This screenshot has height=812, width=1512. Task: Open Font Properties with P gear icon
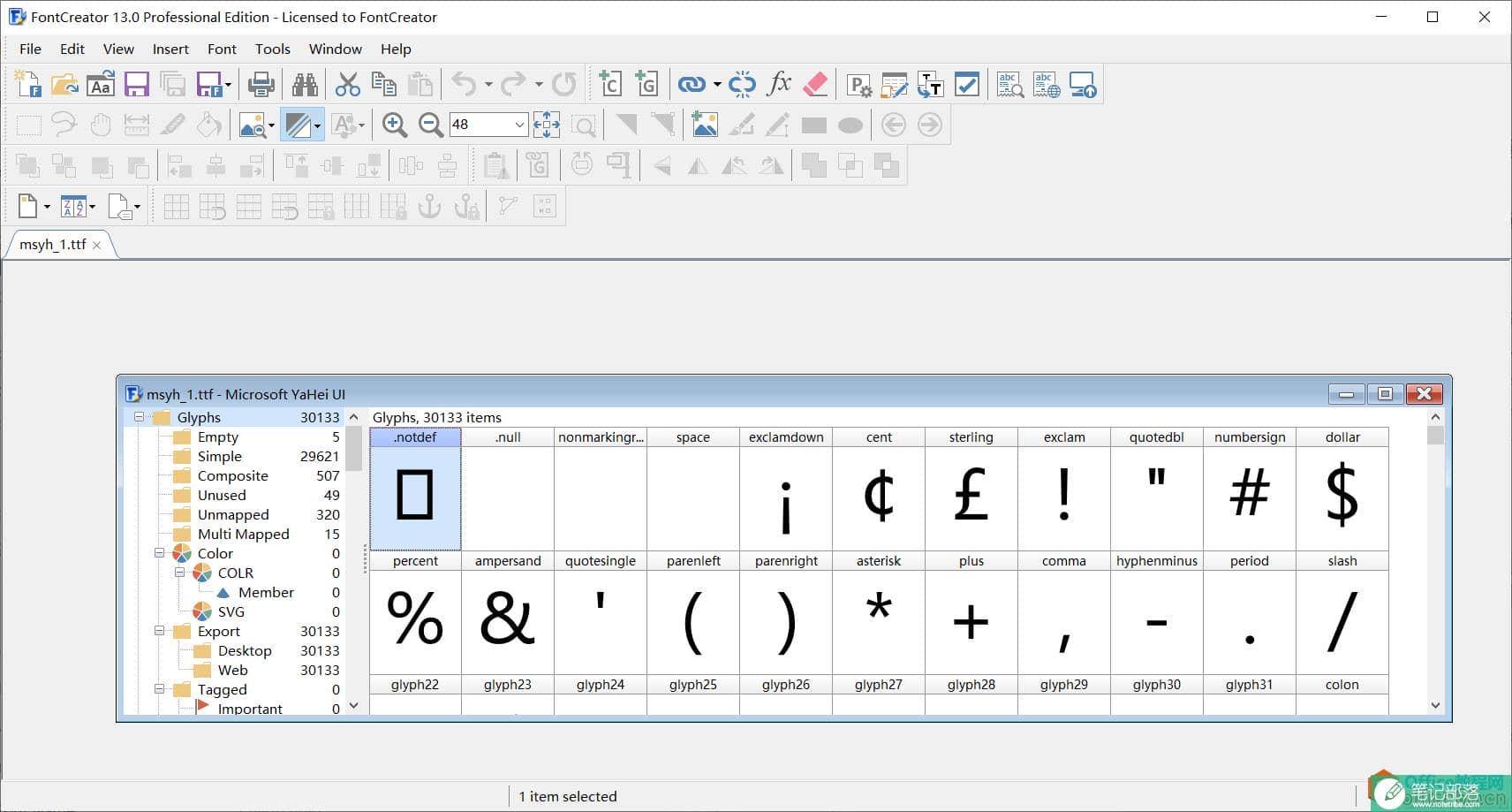click(858, 85)
